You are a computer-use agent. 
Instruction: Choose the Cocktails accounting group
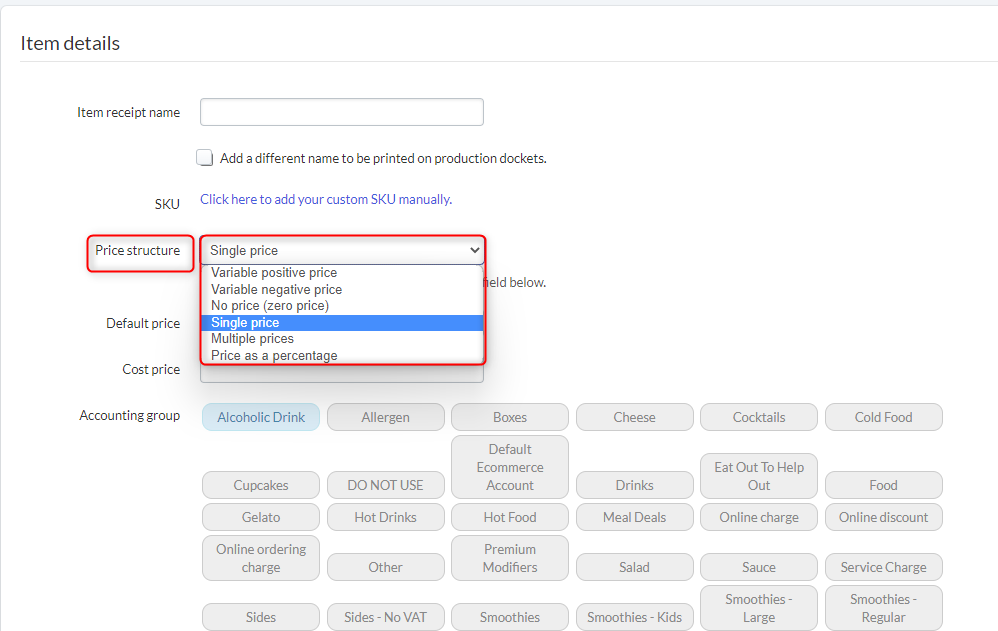(x=759, y=417)
